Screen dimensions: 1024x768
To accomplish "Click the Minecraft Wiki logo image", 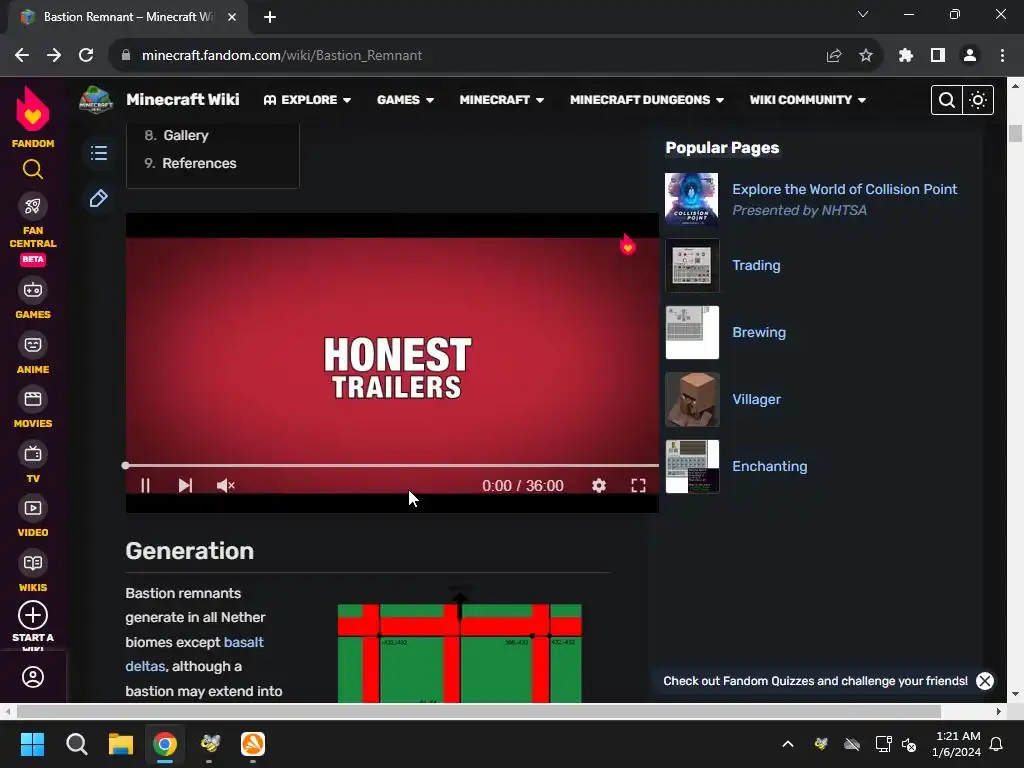I will [x=96, y=100].
